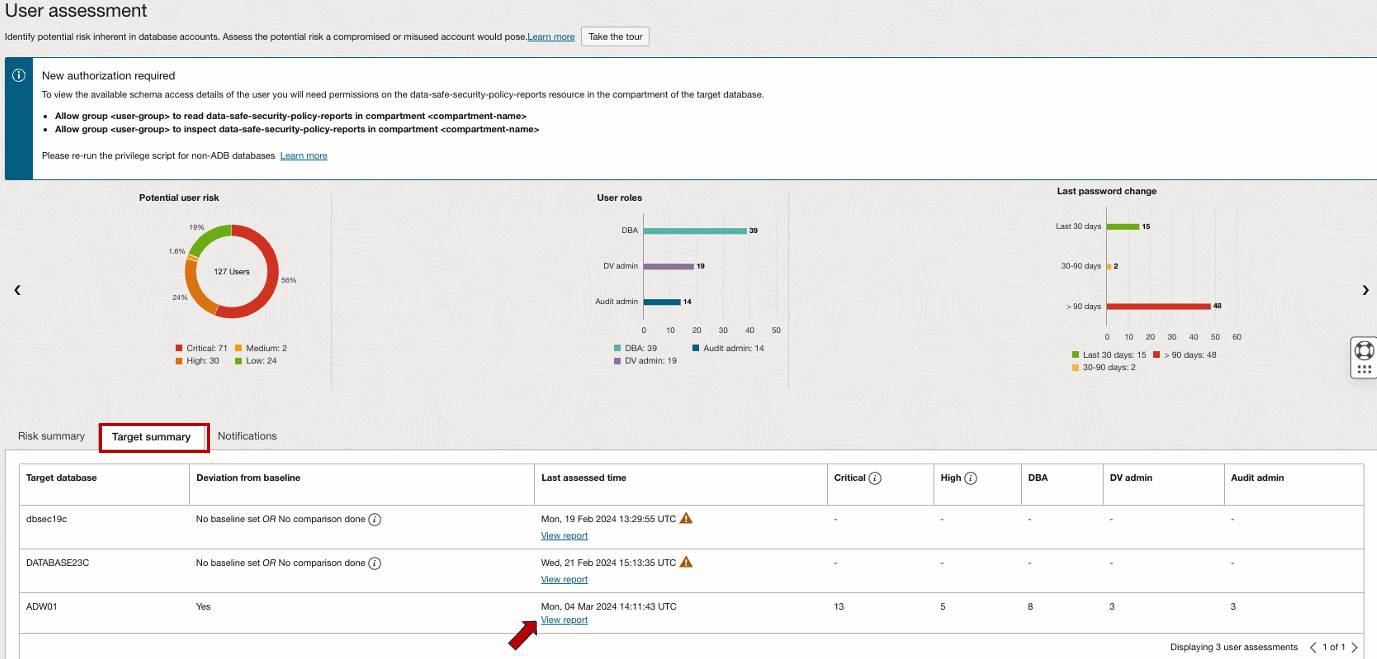Open View report for DATABASE23C
Viewport: 1377px width, 659px height.
[564, 580]
